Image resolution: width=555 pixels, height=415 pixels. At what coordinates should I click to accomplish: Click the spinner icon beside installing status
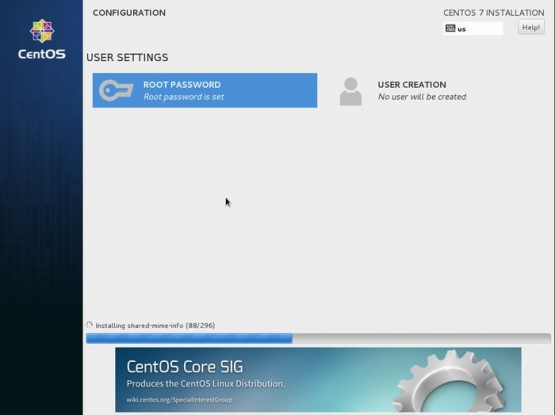[x=90, y=324]
